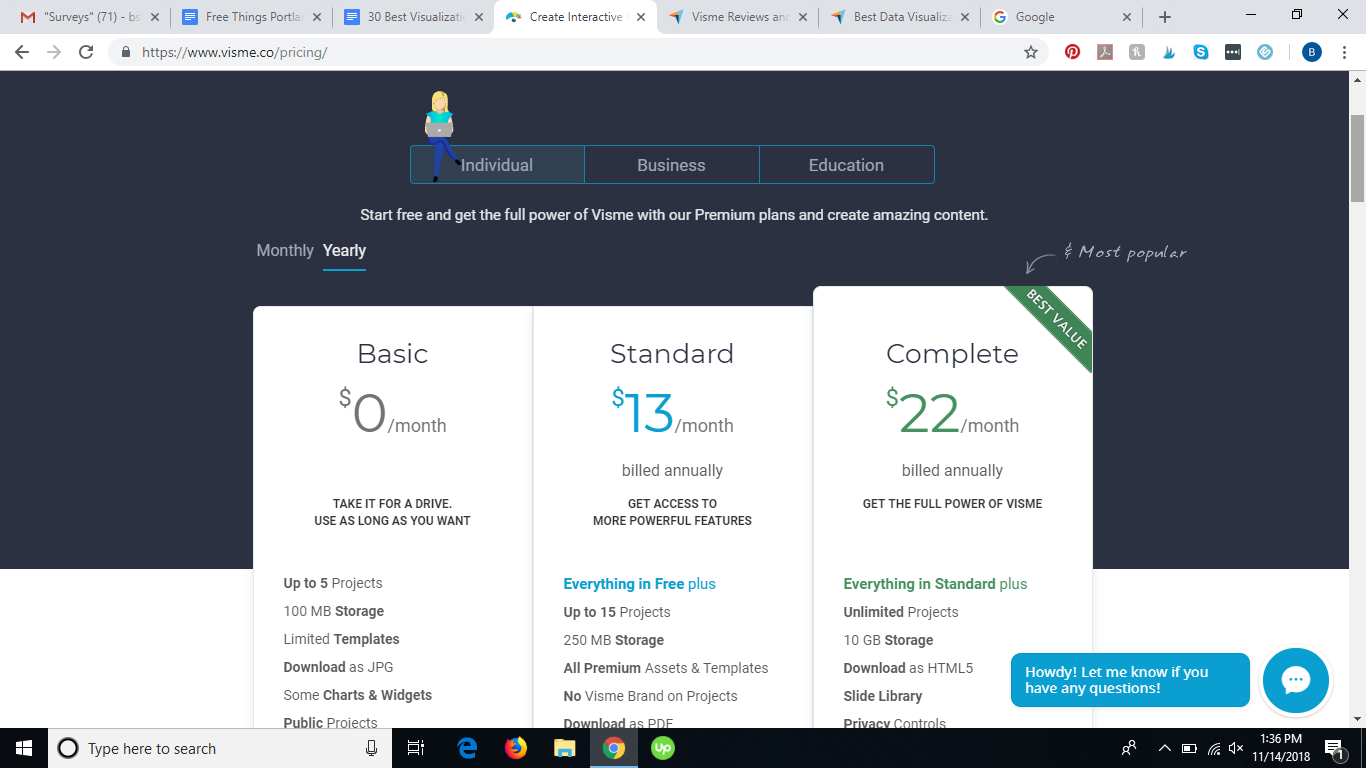
Task: Switch to the Business plans tab
Action: coord(671,165)
